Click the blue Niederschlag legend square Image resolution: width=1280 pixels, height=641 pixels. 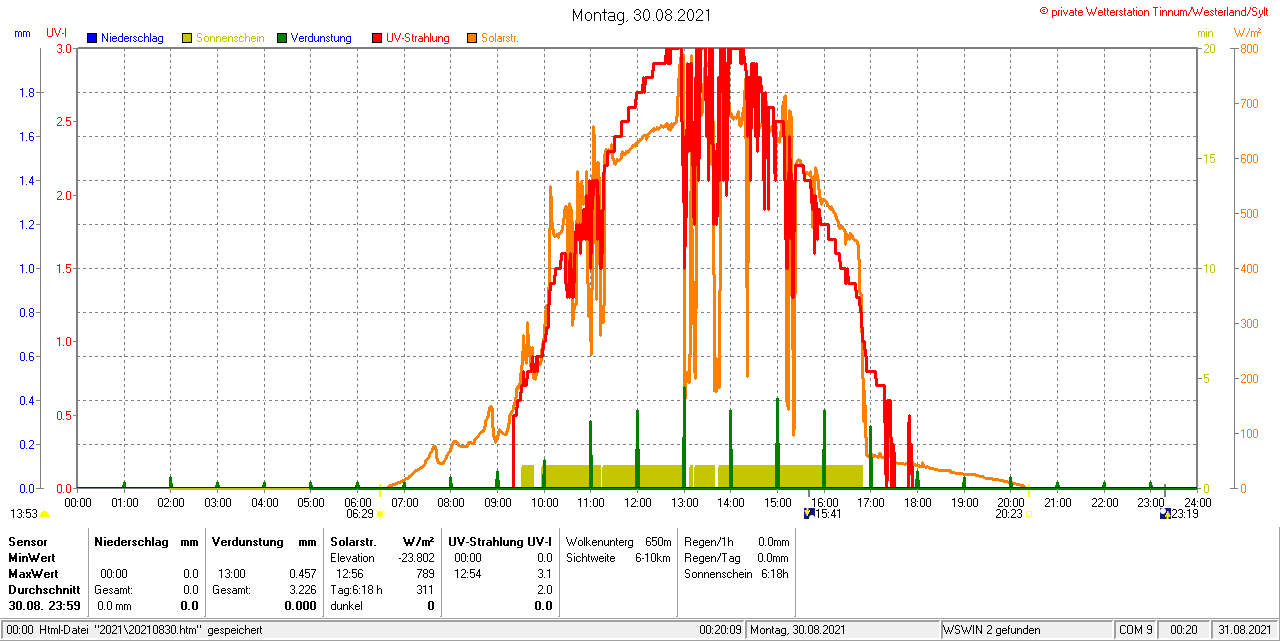coord(92,38)
